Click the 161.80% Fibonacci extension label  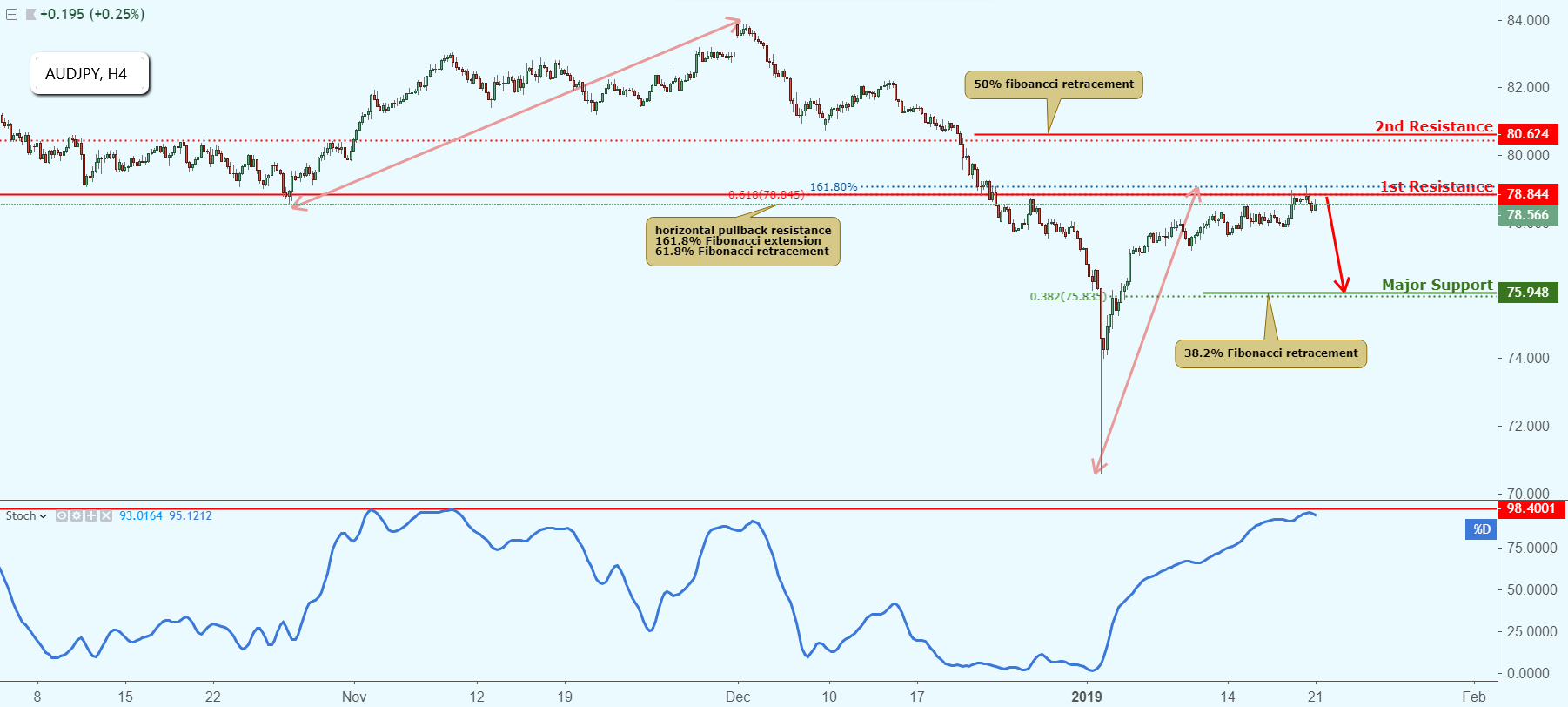(834, 187)
